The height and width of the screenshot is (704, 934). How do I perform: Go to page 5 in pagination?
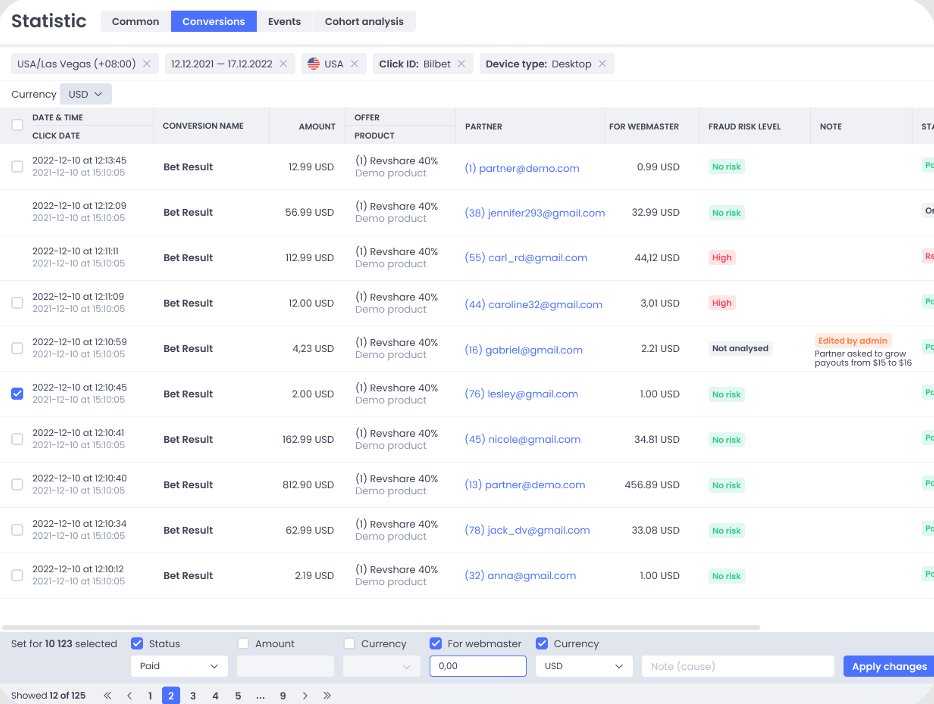pos(237,694)
